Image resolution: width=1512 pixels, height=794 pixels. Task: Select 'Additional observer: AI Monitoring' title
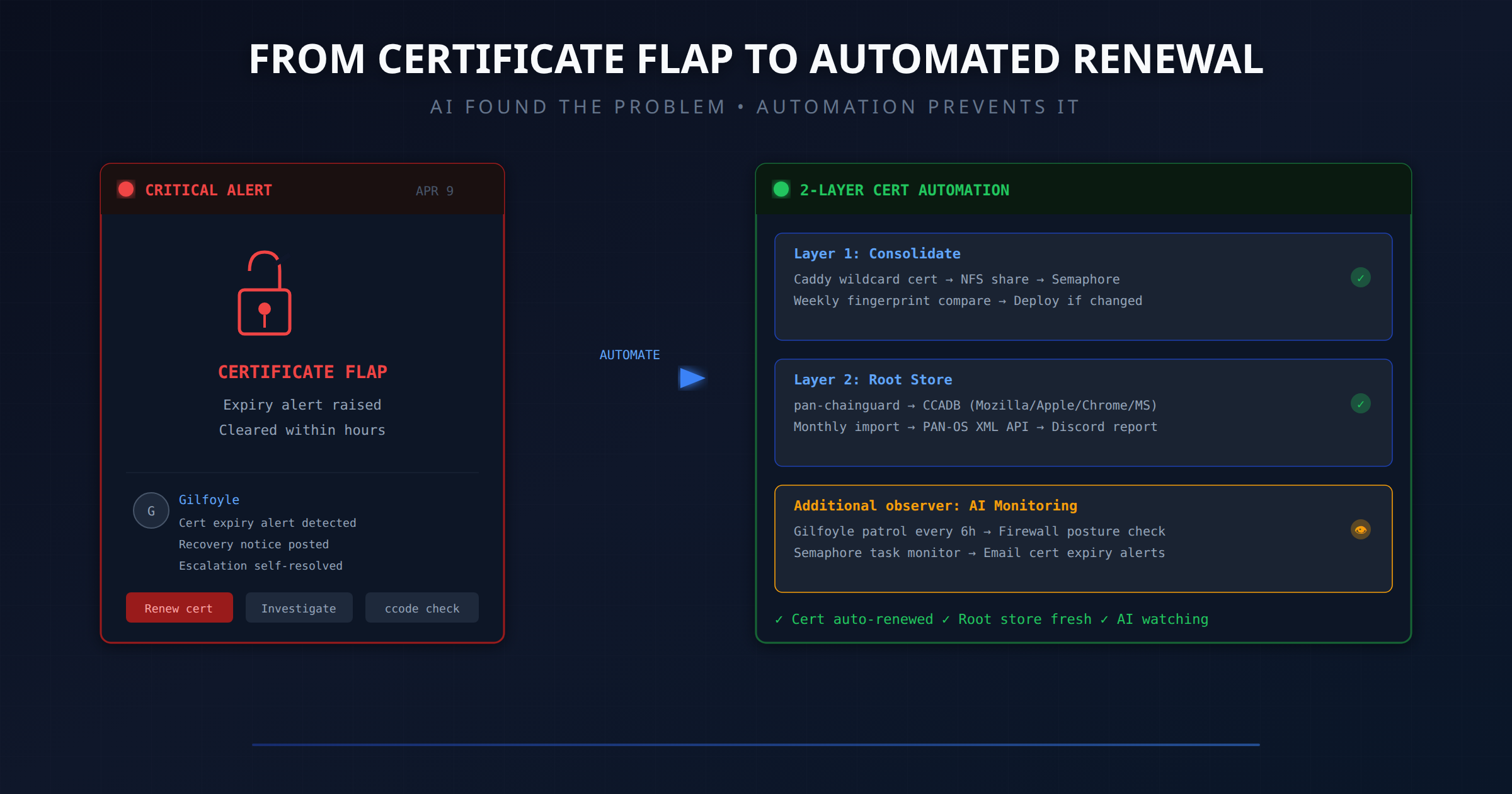pos(936,505)
